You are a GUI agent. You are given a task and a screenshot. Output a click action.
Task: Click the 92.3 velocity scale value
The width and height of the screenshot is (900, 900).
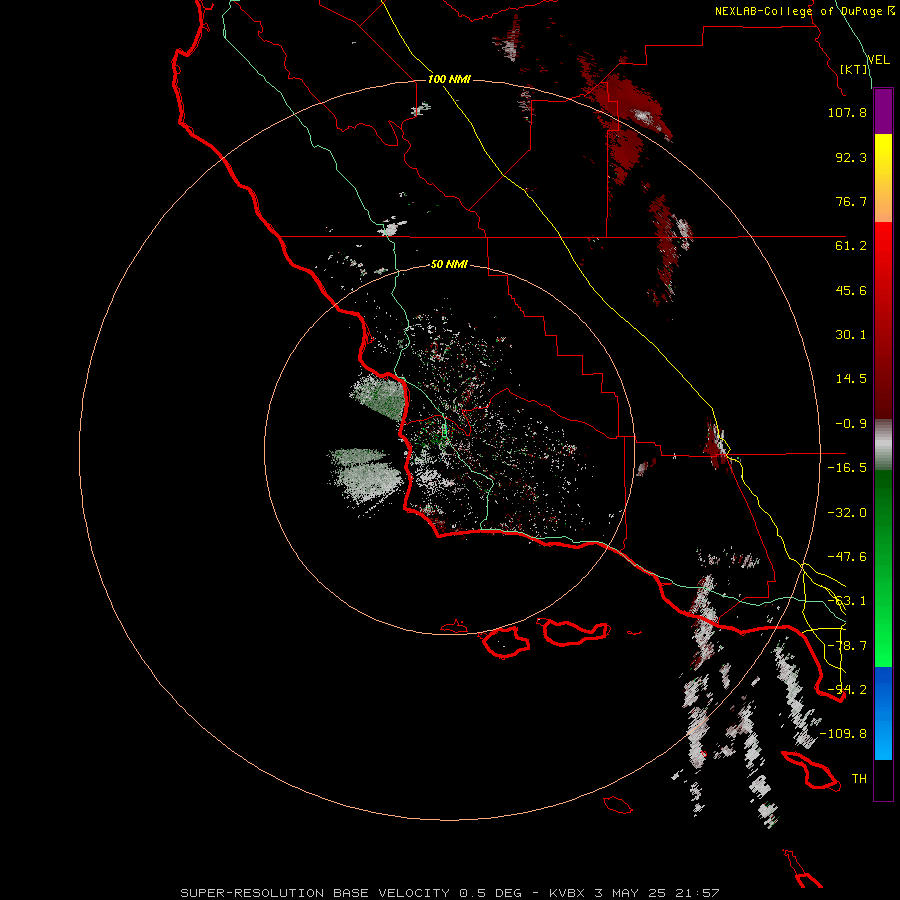click(x=851, y=157)
